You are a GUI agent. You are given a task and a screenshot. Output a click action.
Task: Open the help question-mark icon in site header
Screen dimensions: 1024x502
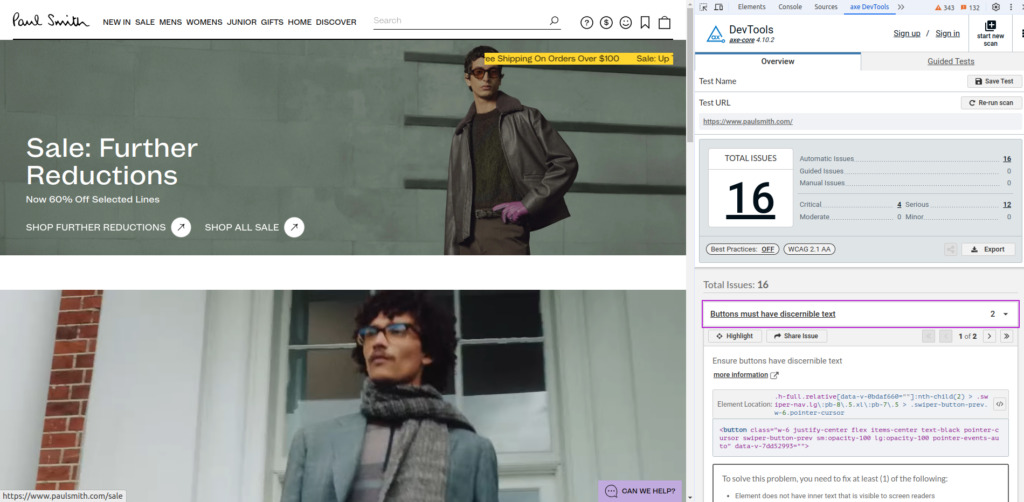point(586,23)
